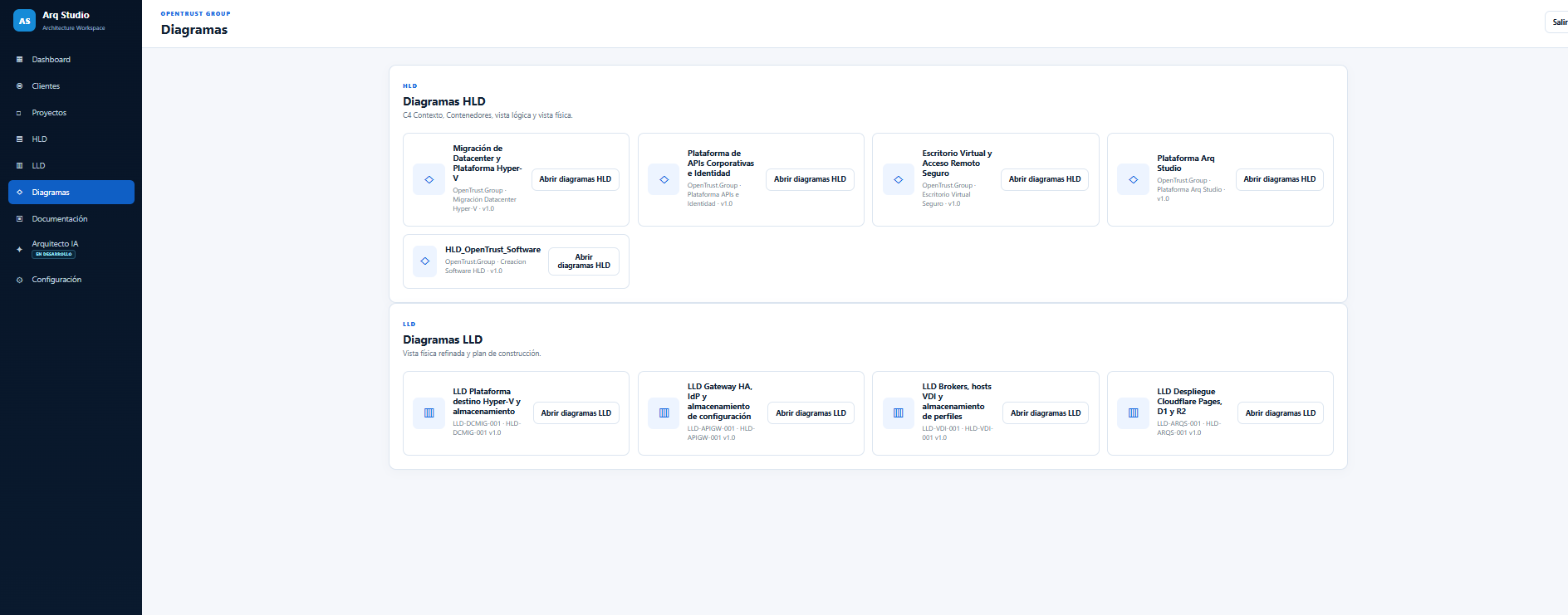Open HLD diagrams for Escritorio Virtual
1568x615 pixels.
tap(1045, 179)
